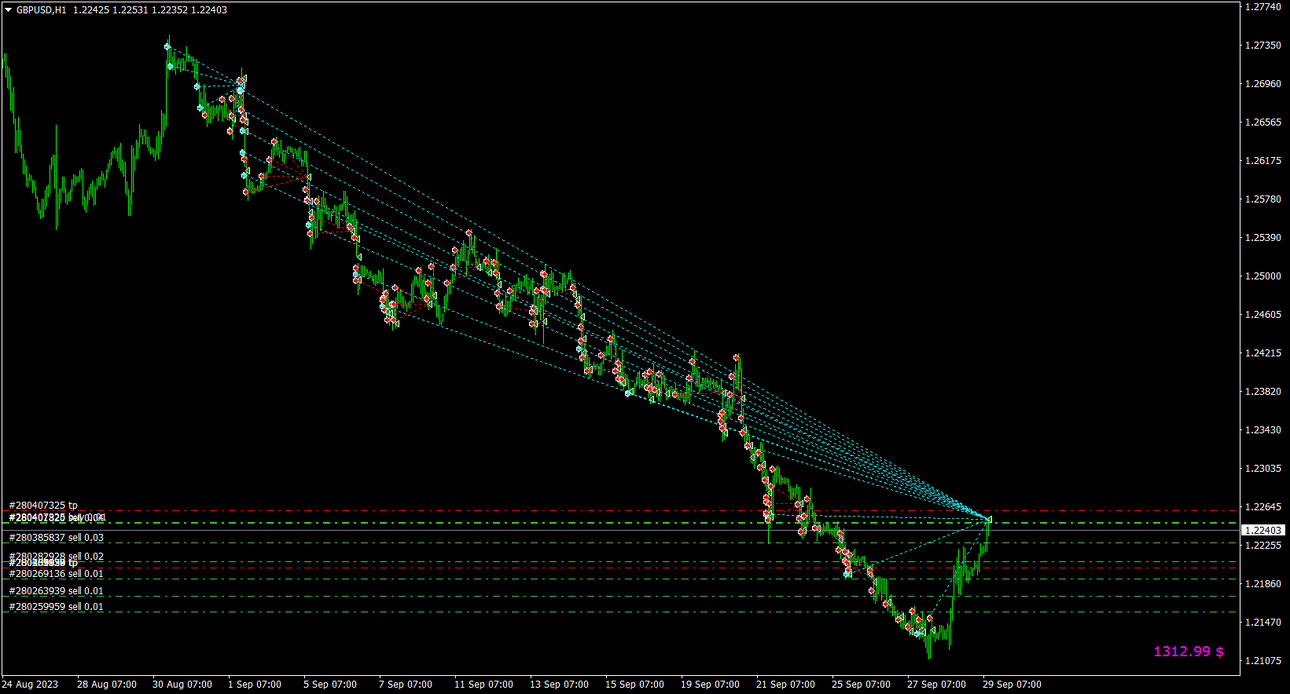This screenshot has height=694, width=1290.
Task: Click the 21 Sep 07:00 time label
Action: [784, 685]
